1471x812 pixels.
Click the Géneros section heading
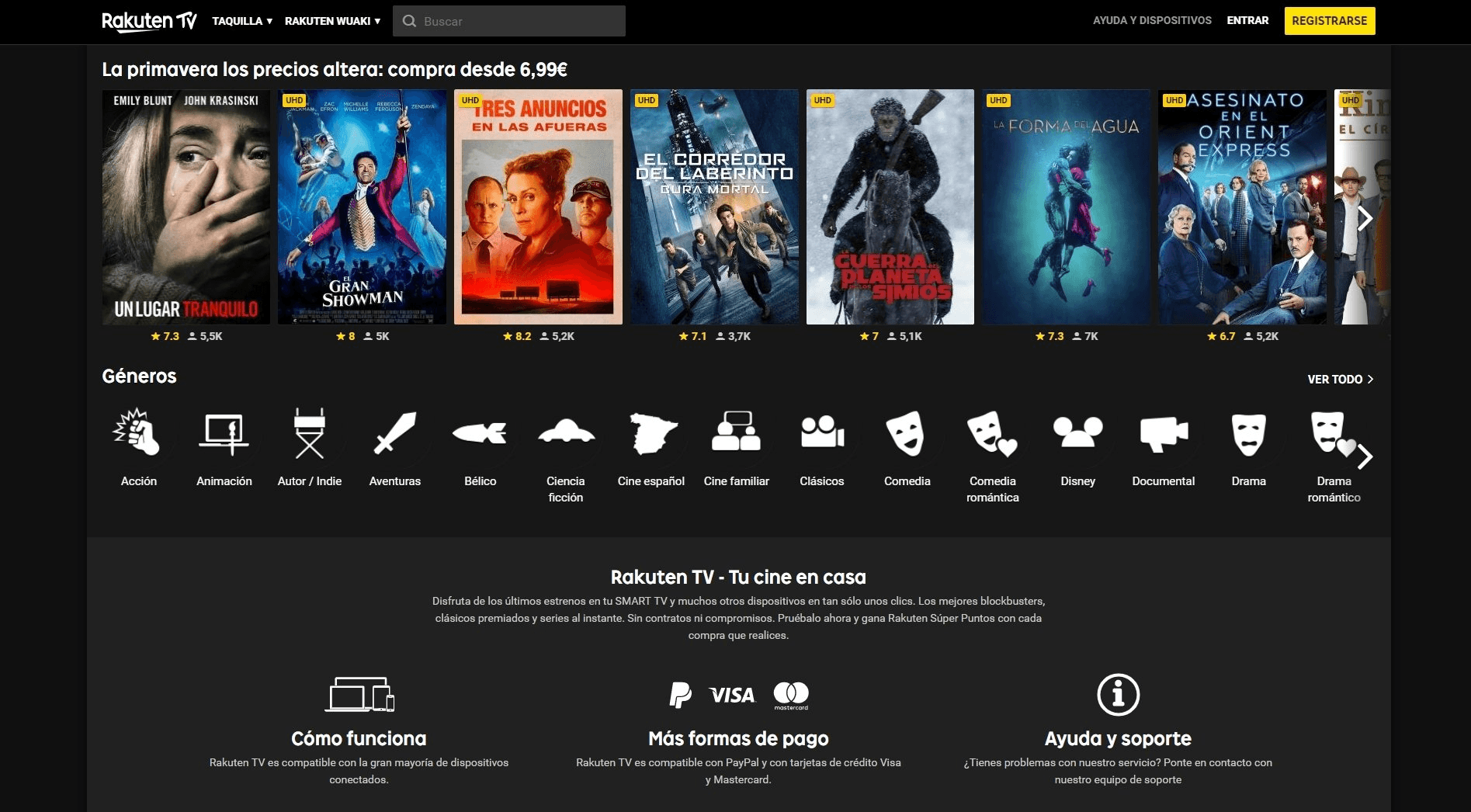pyautogui.click(x=140, y=377)
